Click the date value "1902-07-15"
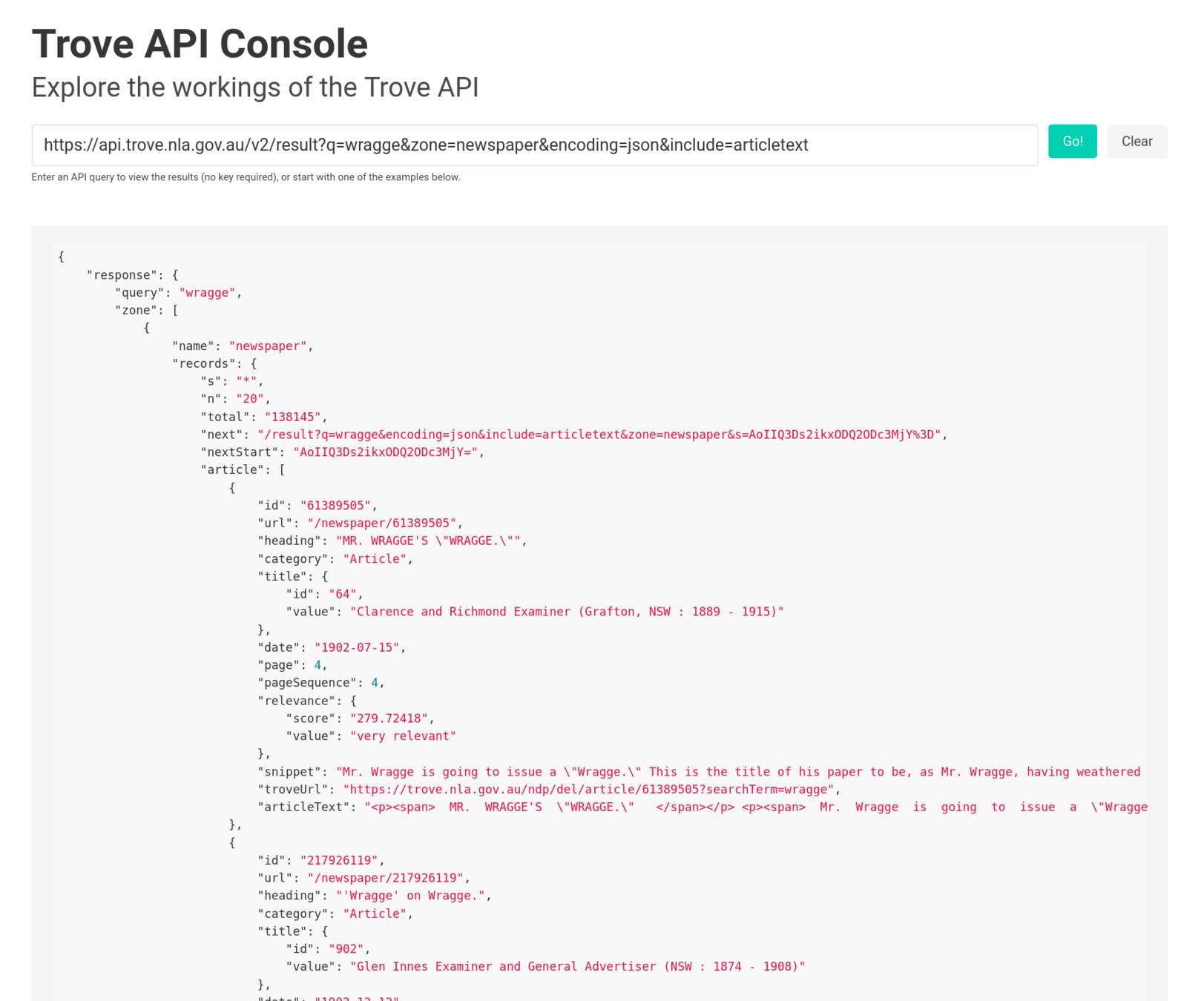The height and width of the screenshot is (1001, 1204). pos(357,648)
